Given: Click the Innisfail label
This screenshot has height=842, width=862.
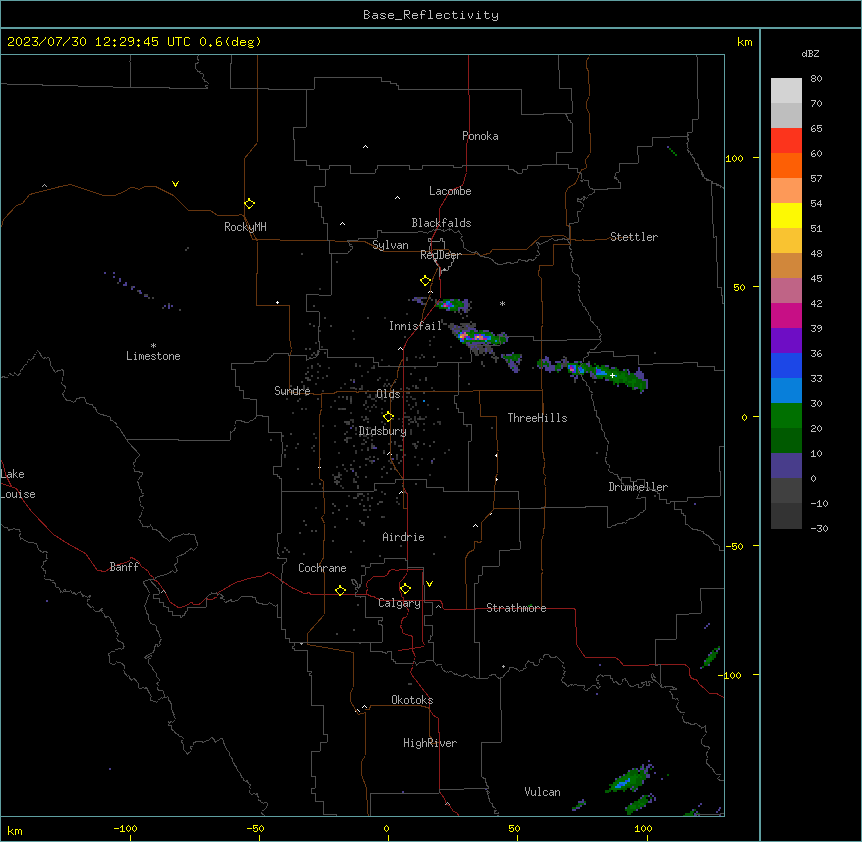Looking at the screenshot, I should tap(416, 326).
